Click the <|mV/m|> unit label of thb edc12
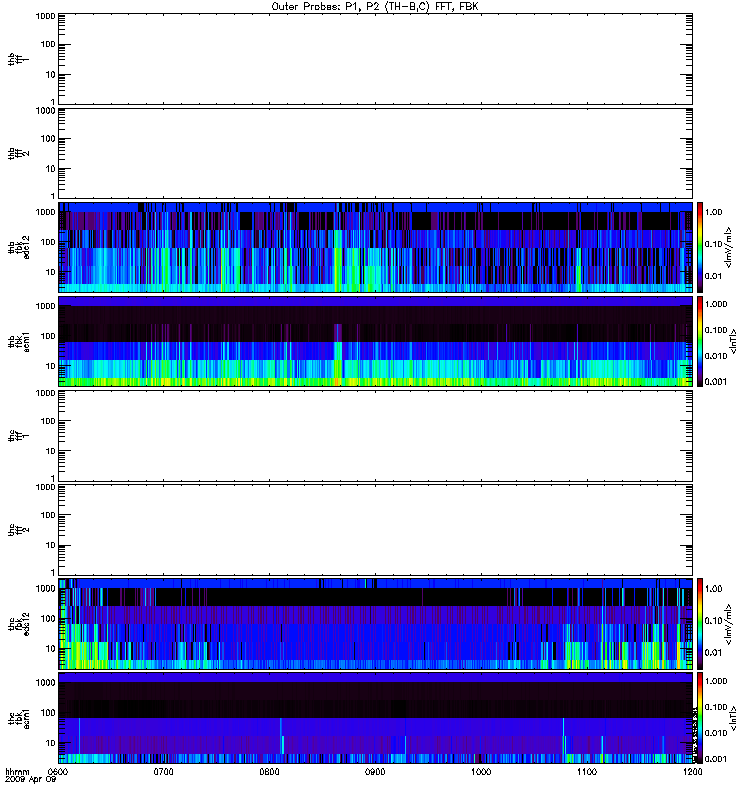Image resolution: width=750 pixels, height=800 pixels. pos(728,247)
